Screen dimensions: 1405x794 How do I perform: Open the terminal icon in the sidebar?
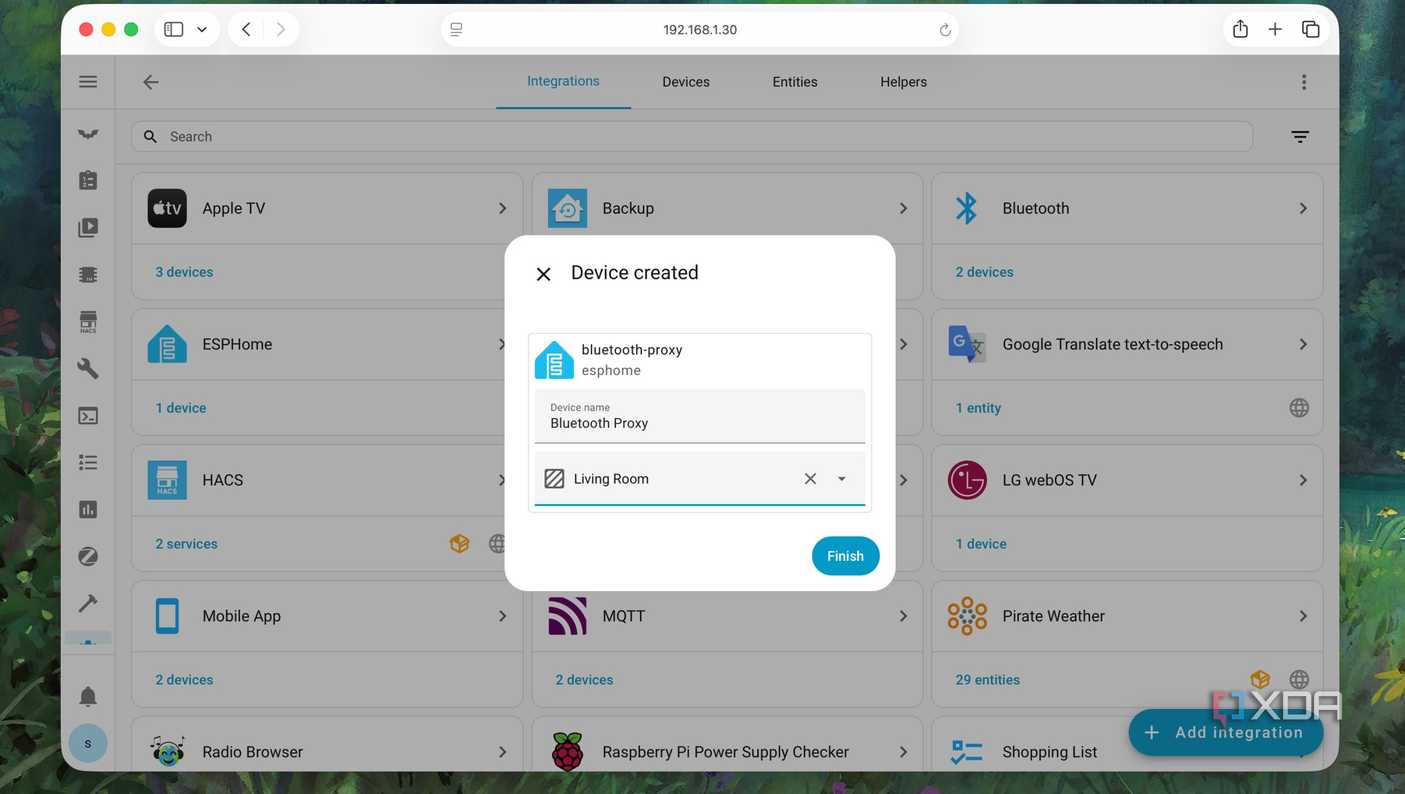pos(88,415)
